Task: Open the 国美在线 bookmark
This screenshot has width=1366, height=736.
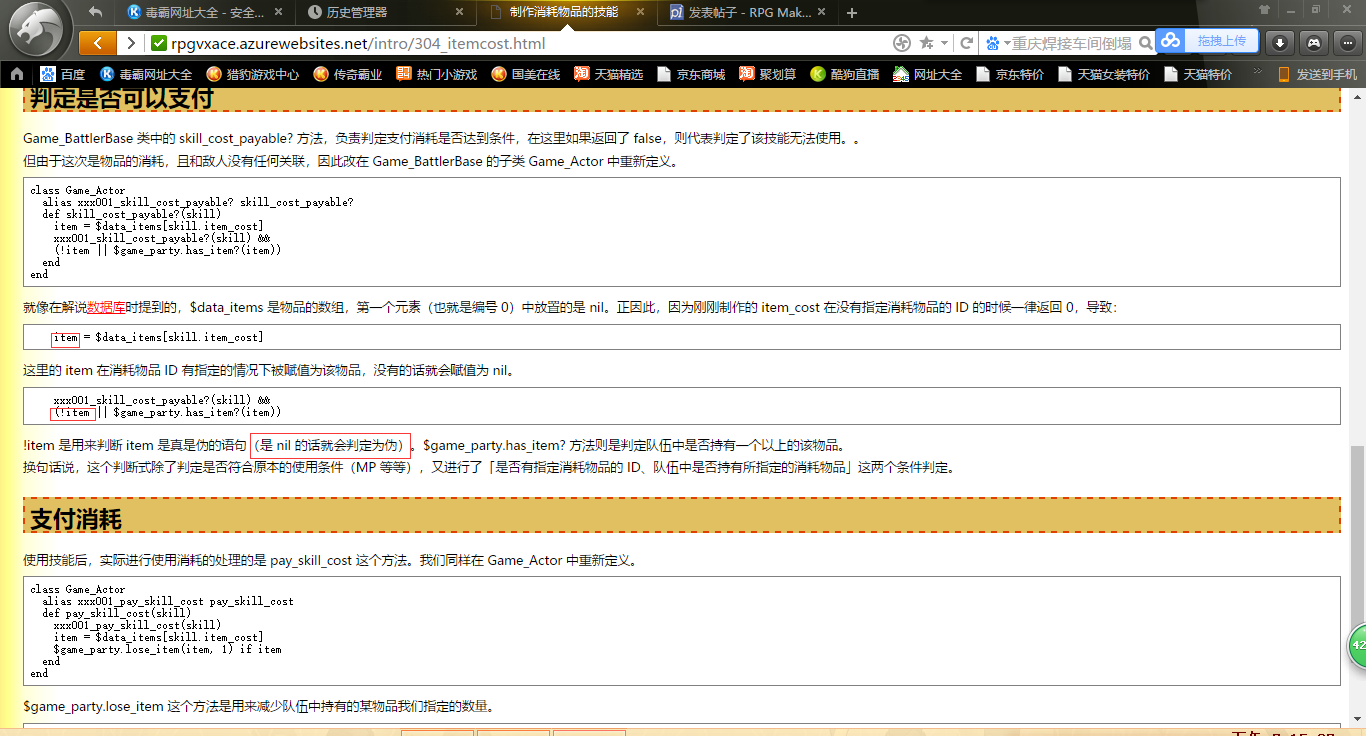Action: point(525,74)
